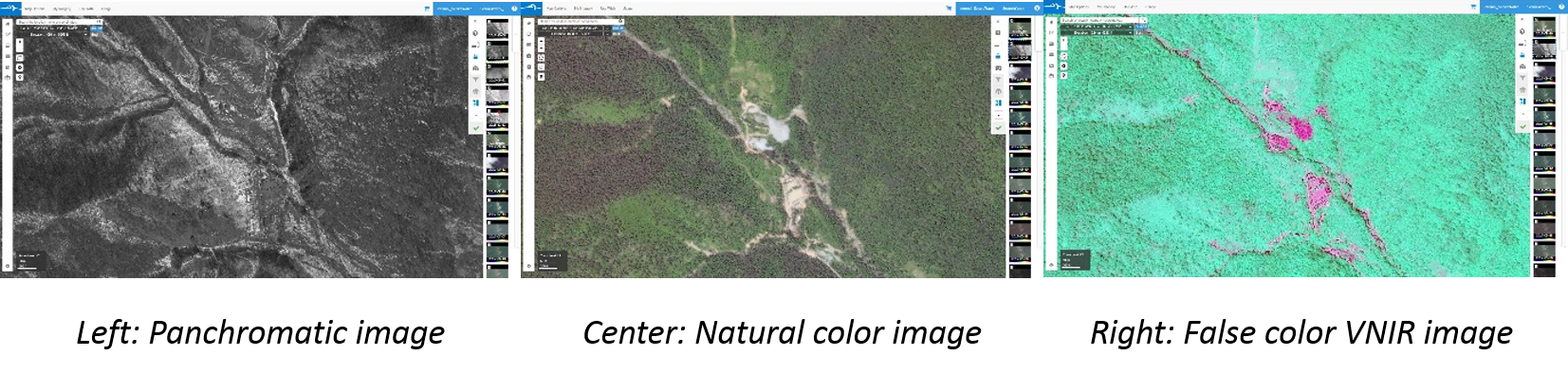Tick the checkbox on the first natural color thumbnail

(1011, 20)
